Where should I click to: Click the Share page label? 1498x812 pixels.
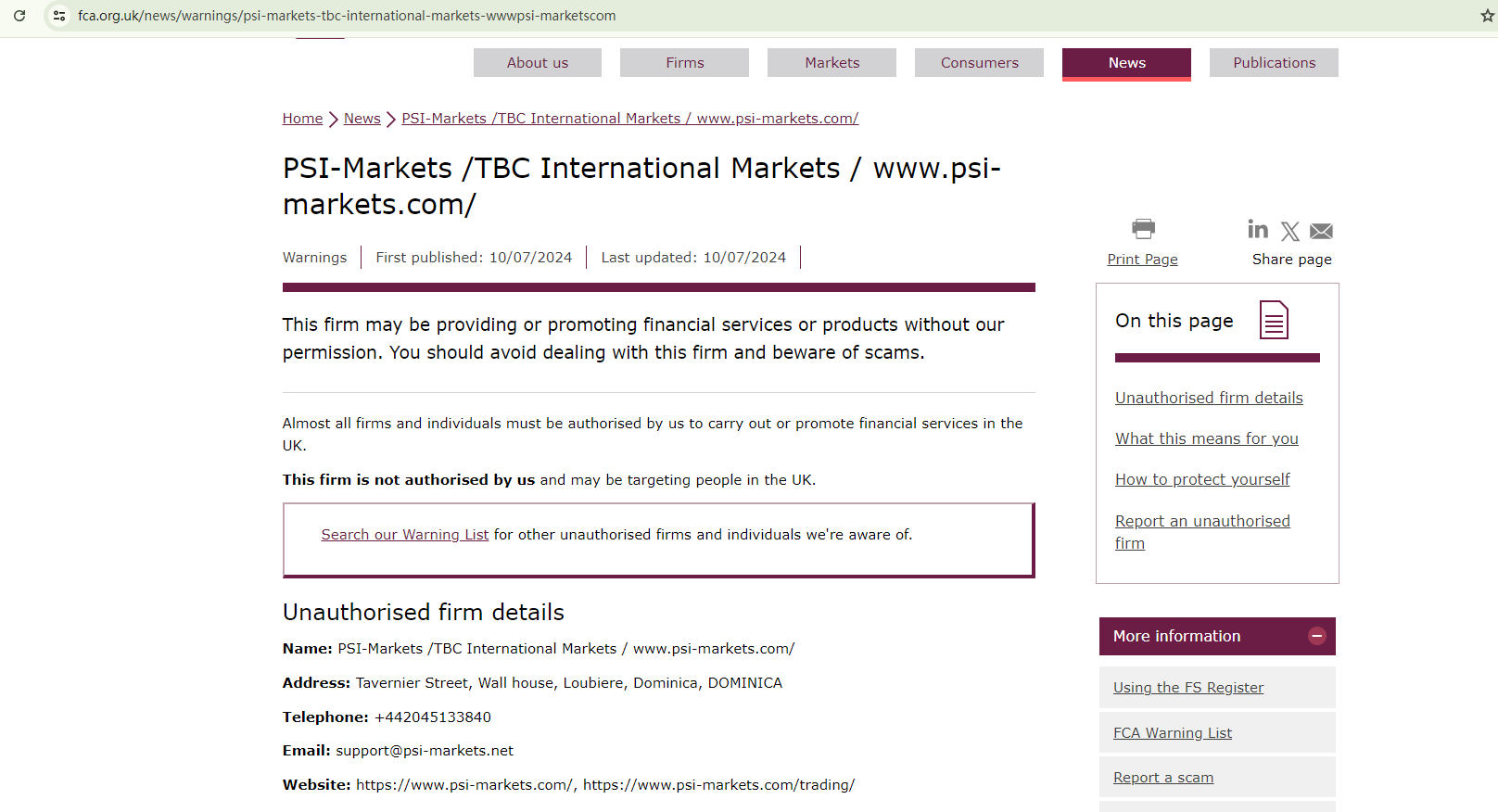tap(1292, 260)
